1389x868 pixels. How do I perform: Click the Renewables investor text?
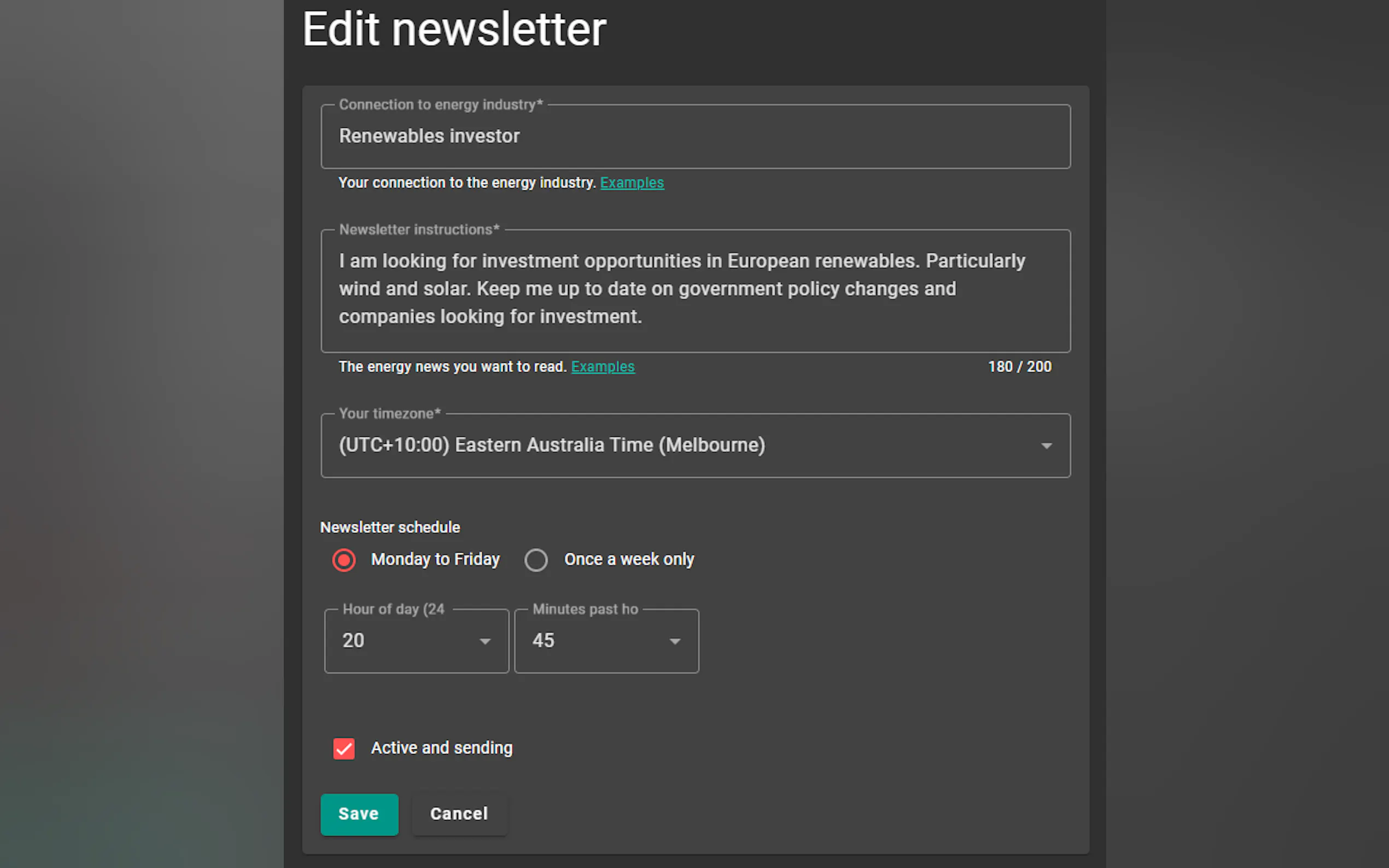coord(429,136)
